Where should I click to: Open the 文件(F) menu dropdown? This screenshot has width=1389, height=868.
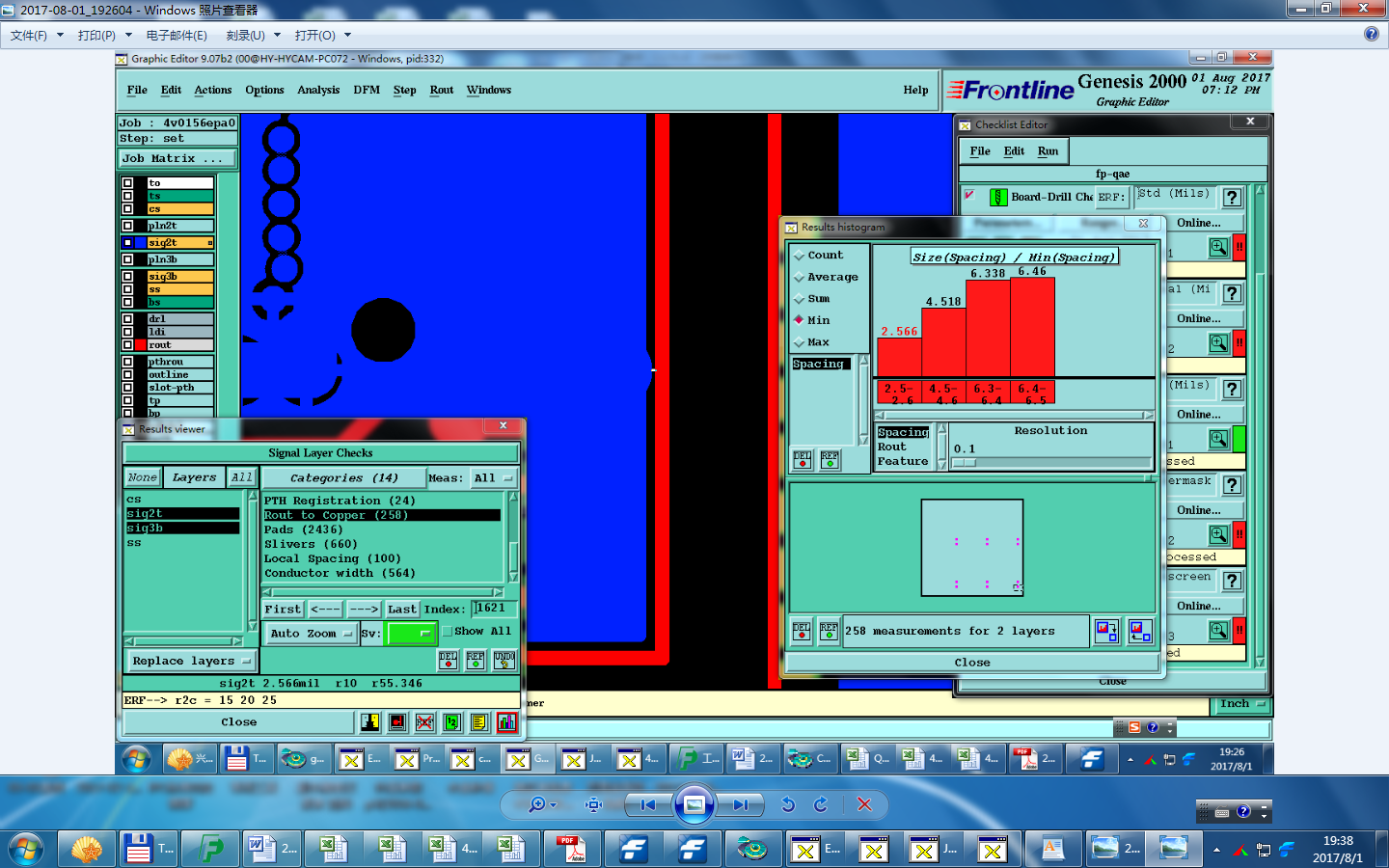(37, 35)
